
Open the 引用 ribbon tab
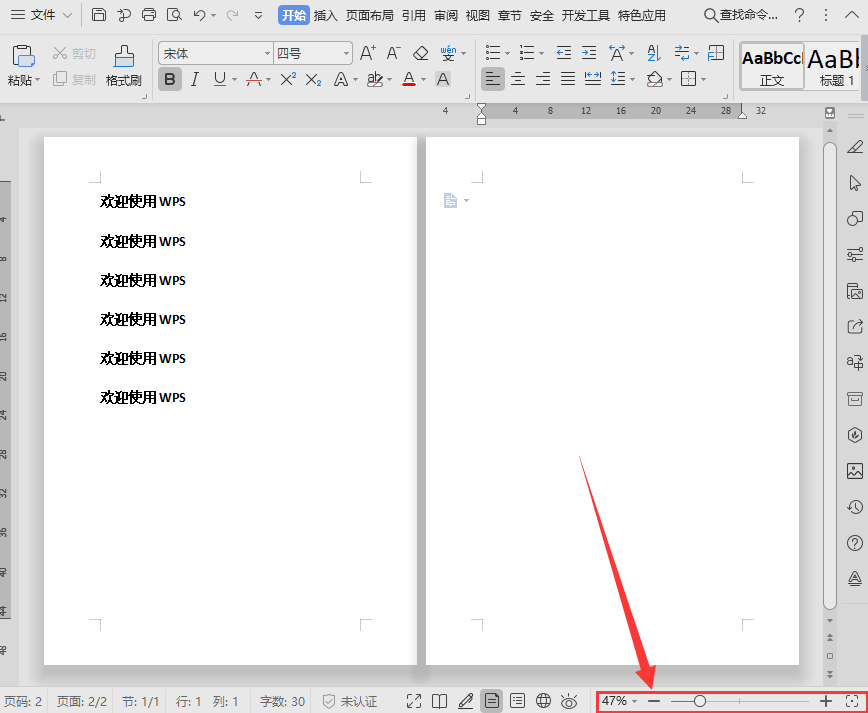click(x=414, y=16)
